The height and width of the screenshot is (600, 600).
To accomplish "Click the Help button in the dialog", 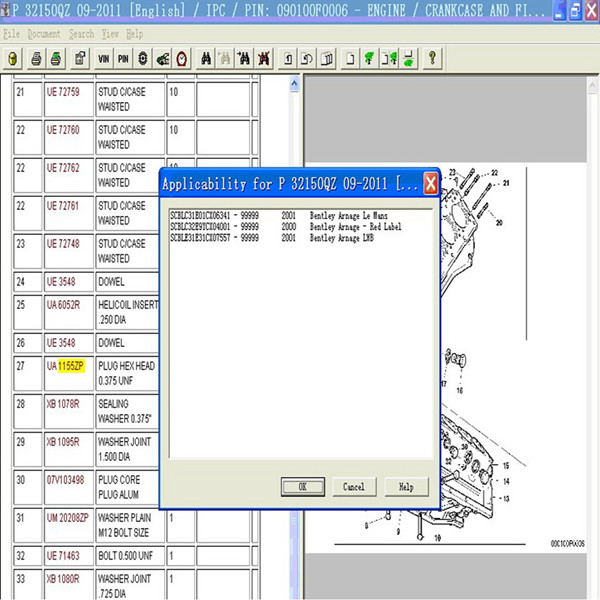I will pyautogui.click(x=406, y=487).
